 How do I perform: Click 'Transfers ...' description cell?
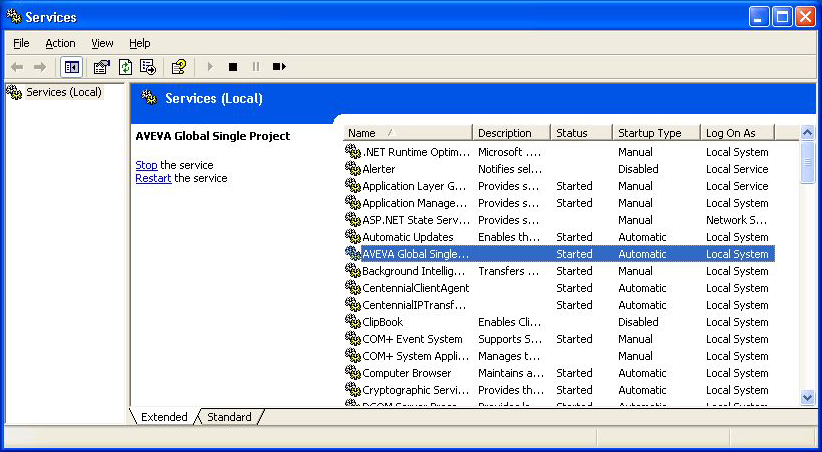point(509,271)
